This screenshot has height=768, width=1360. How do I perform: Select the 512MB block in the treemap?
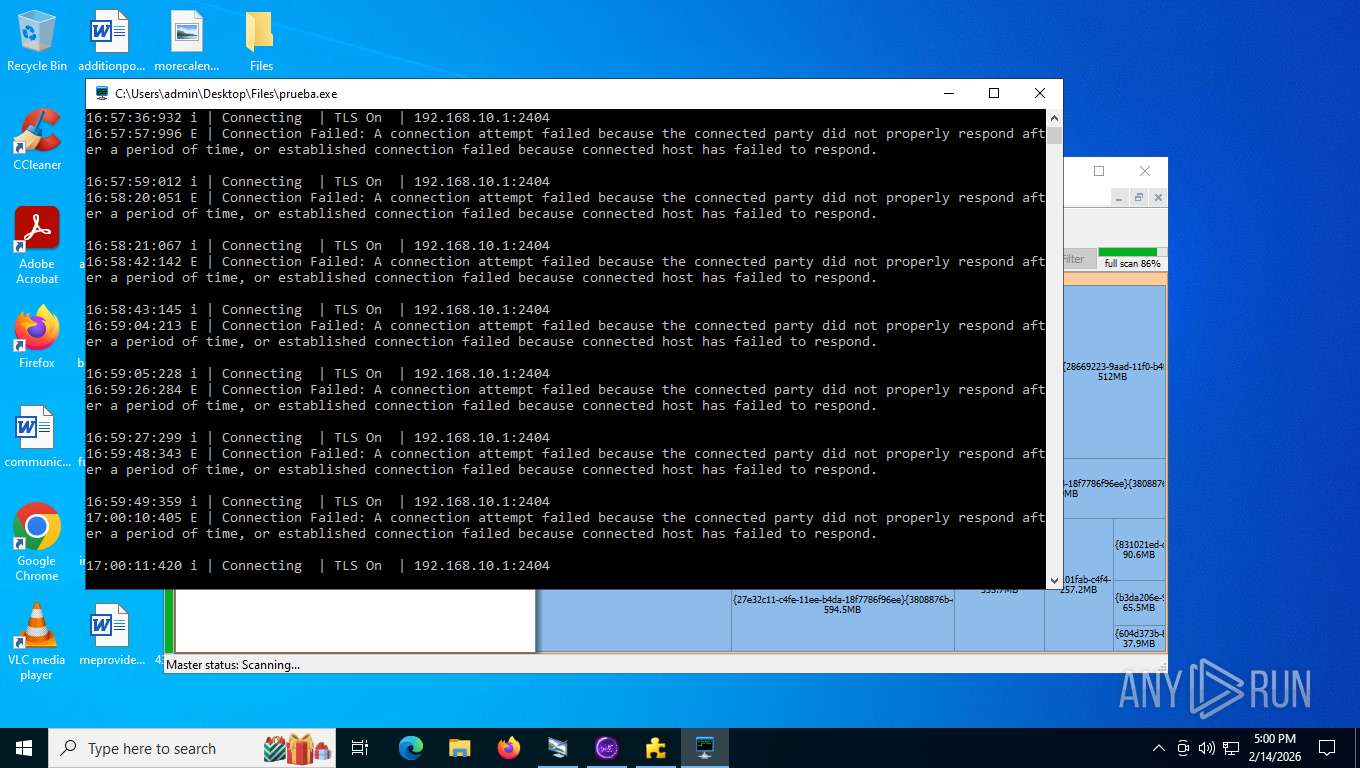pos(1114,372)
